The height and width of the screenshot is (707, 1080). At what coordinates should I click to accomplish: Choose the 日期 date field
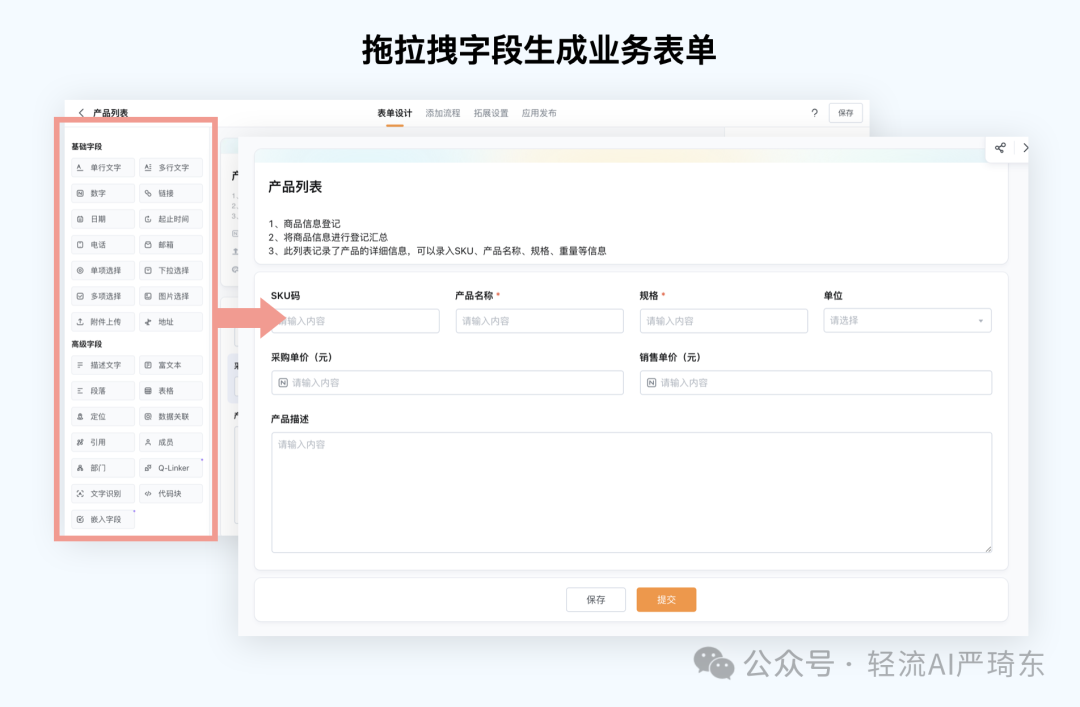tap(102, 219)
